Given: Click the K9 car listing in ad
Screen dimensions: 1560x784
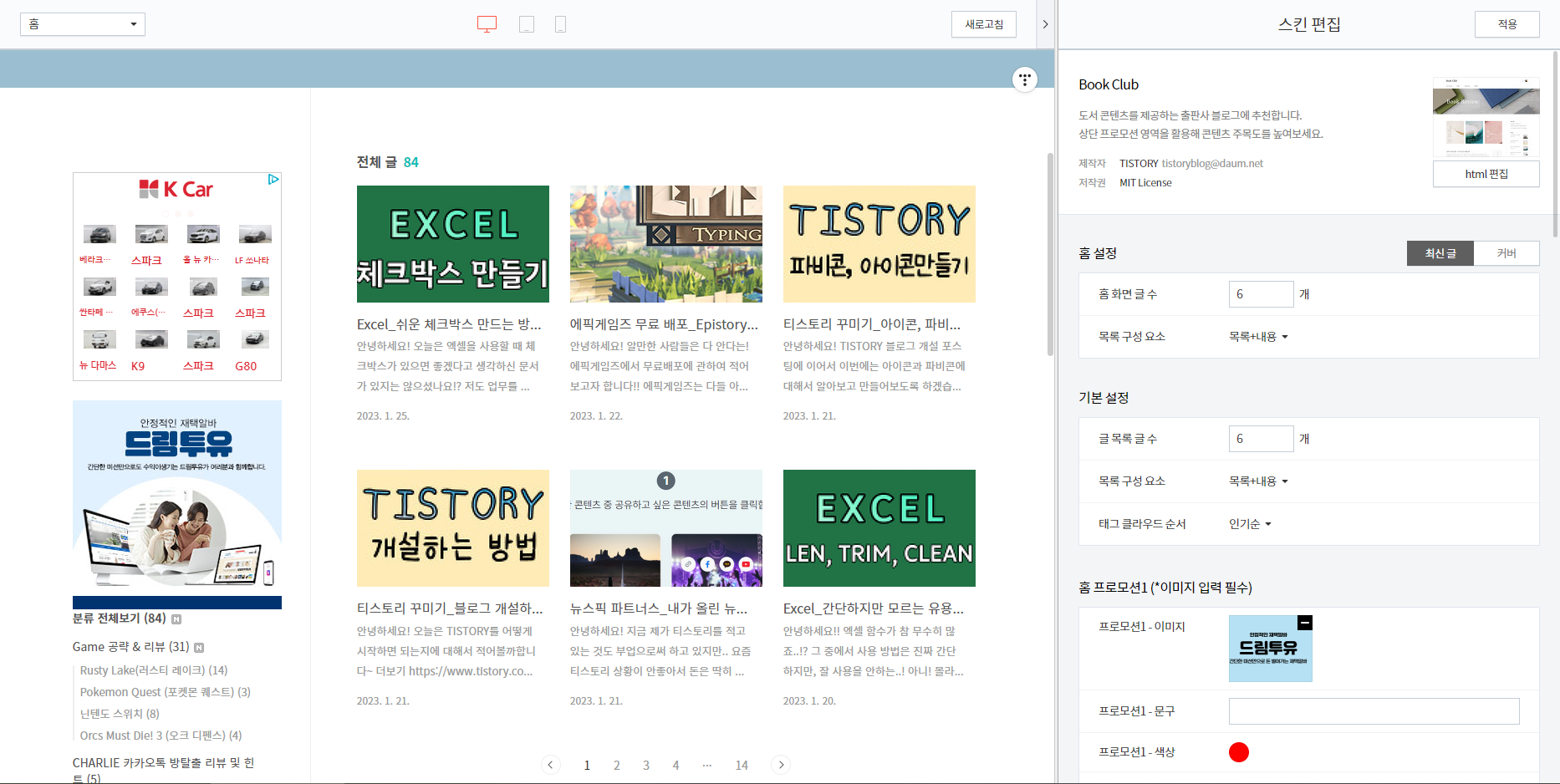Looking at the screenshot, I should (150, 350).
